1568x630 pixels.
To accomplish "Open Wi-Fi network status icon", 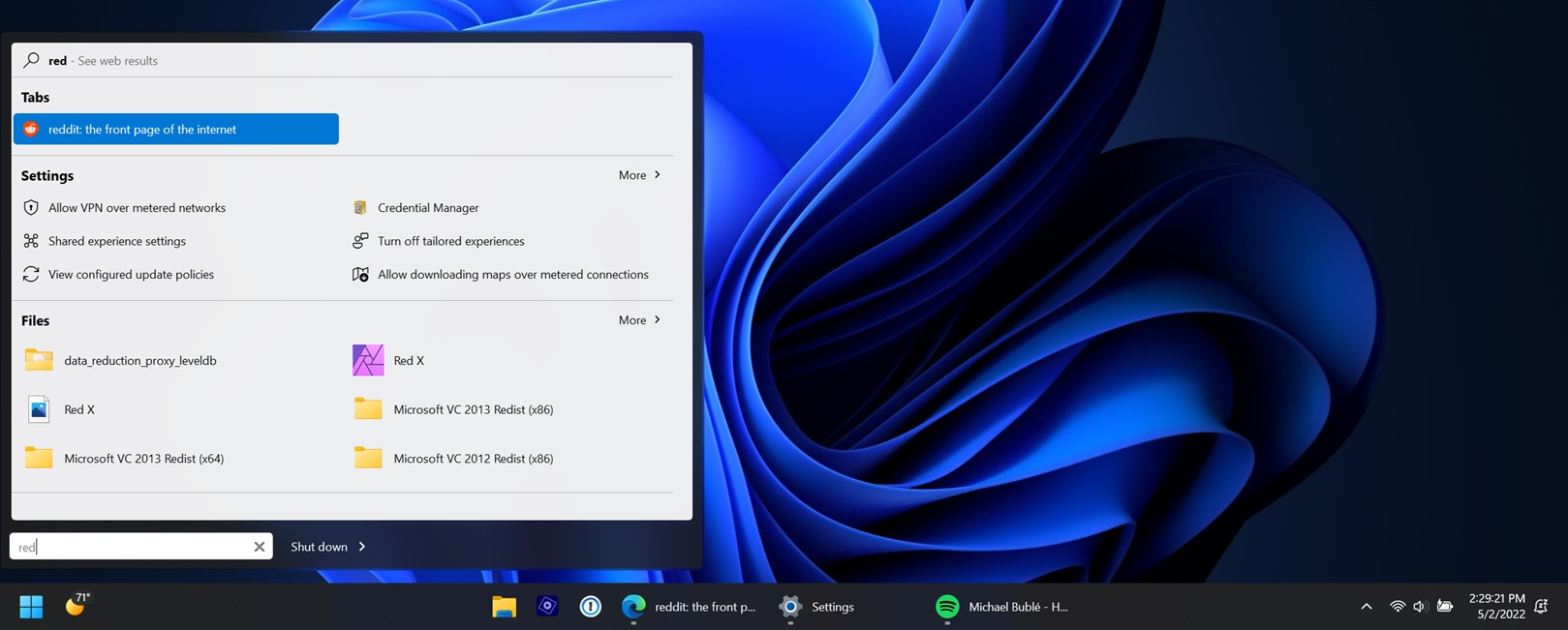I will tap(1398, 607).
